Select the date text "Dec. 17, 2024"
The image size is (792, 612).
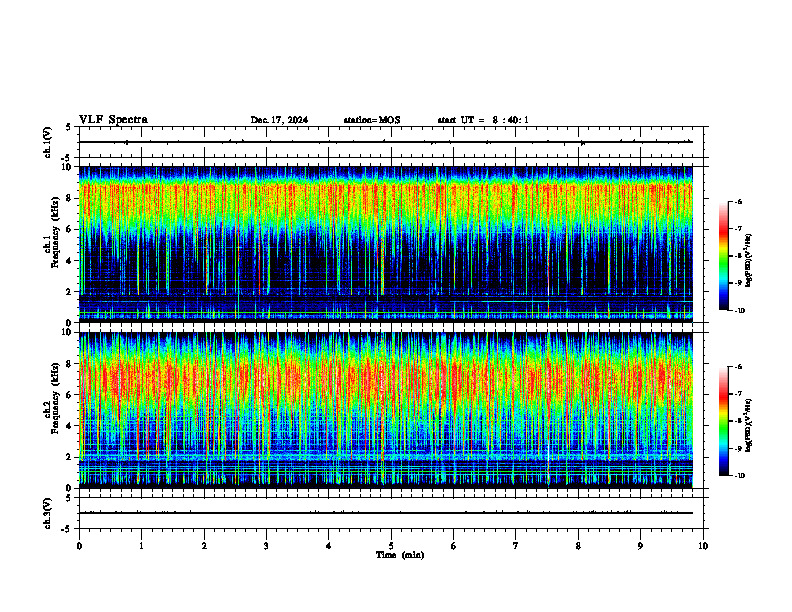point(279,120)
